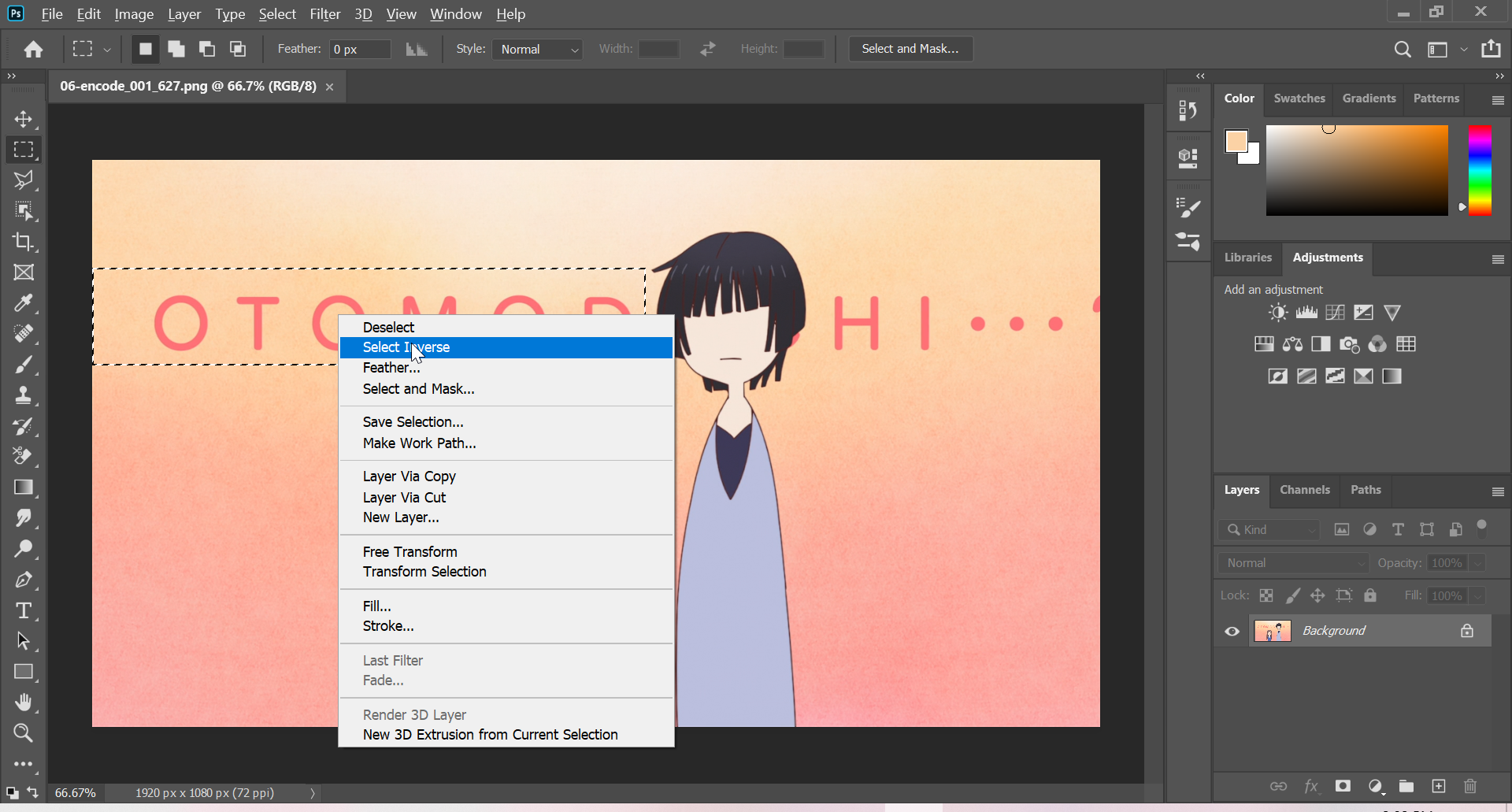
Task: Click the foreground color swatch
Action: click(1236, 142)
